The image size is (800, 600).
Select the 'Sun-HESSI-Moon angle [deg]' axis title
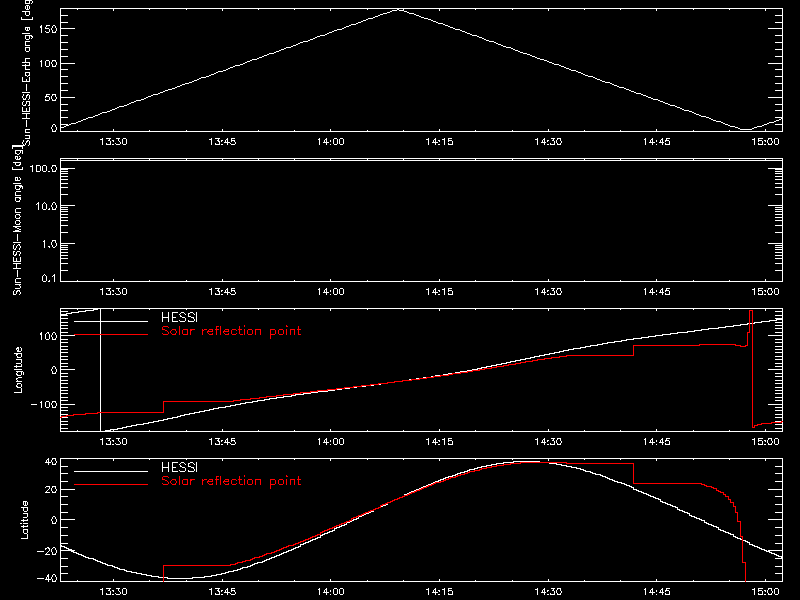point(17,220)
